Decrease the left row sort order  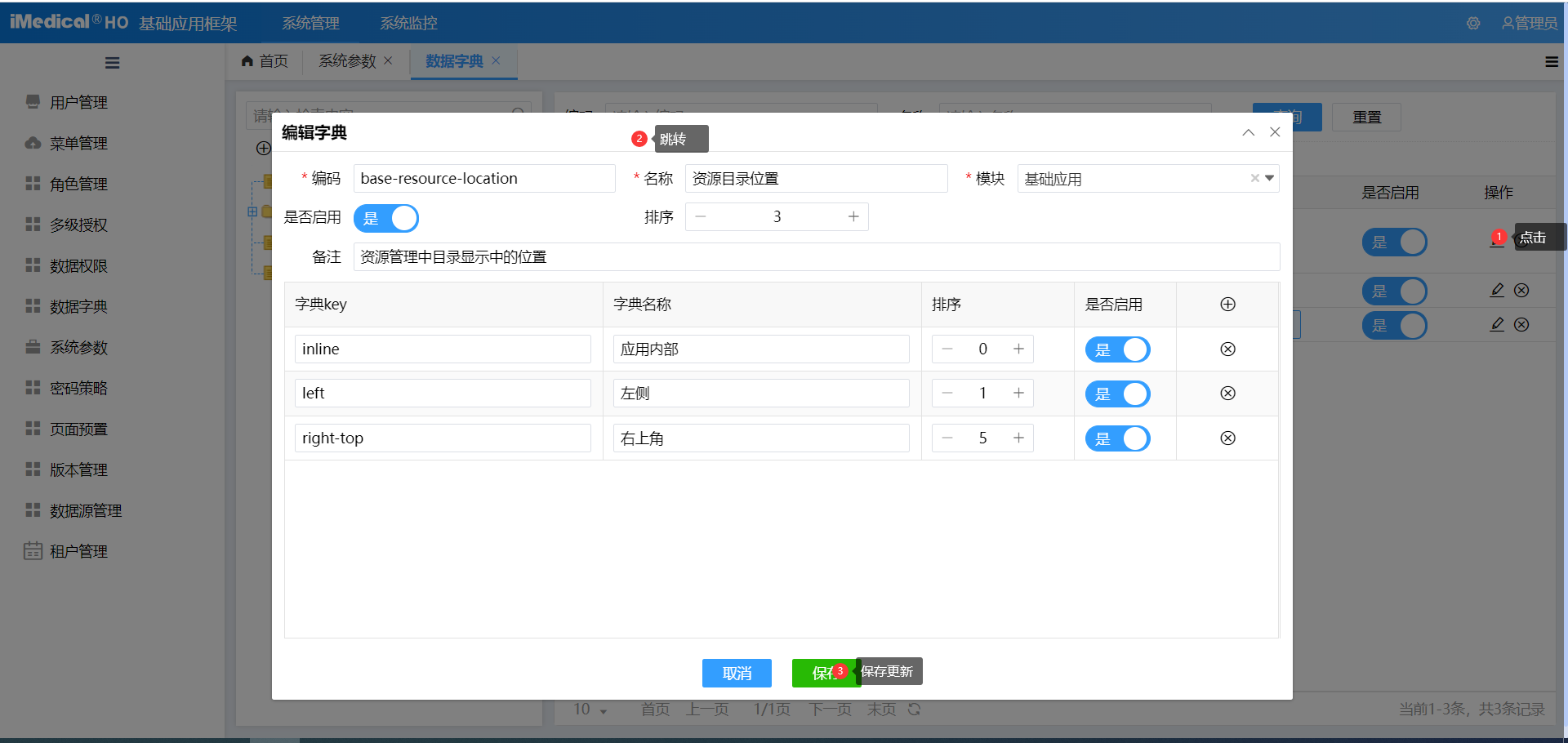coord(947,394)
